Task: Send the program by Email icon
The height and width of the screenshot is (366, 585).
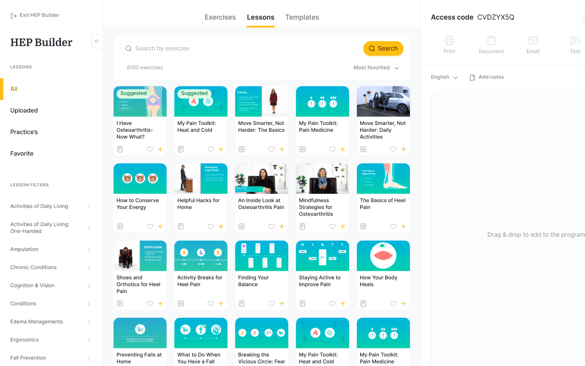Action: tap(533, 40)
